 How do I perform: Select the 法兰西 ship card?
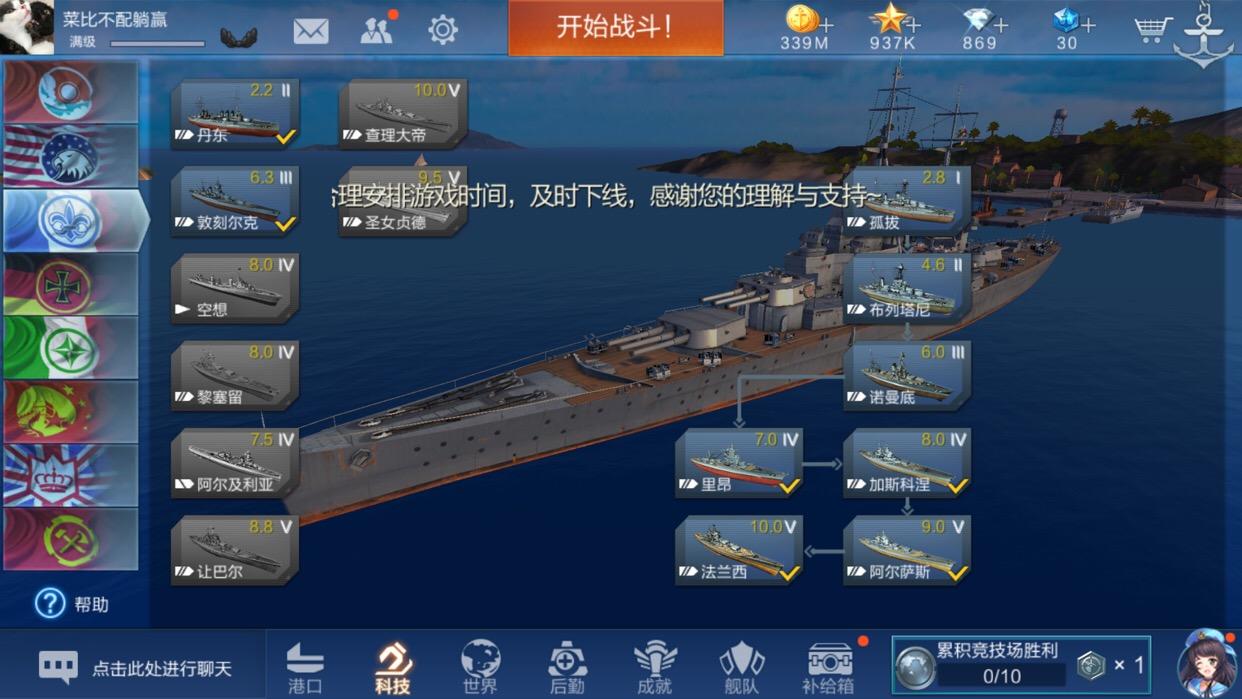[739, 550]
